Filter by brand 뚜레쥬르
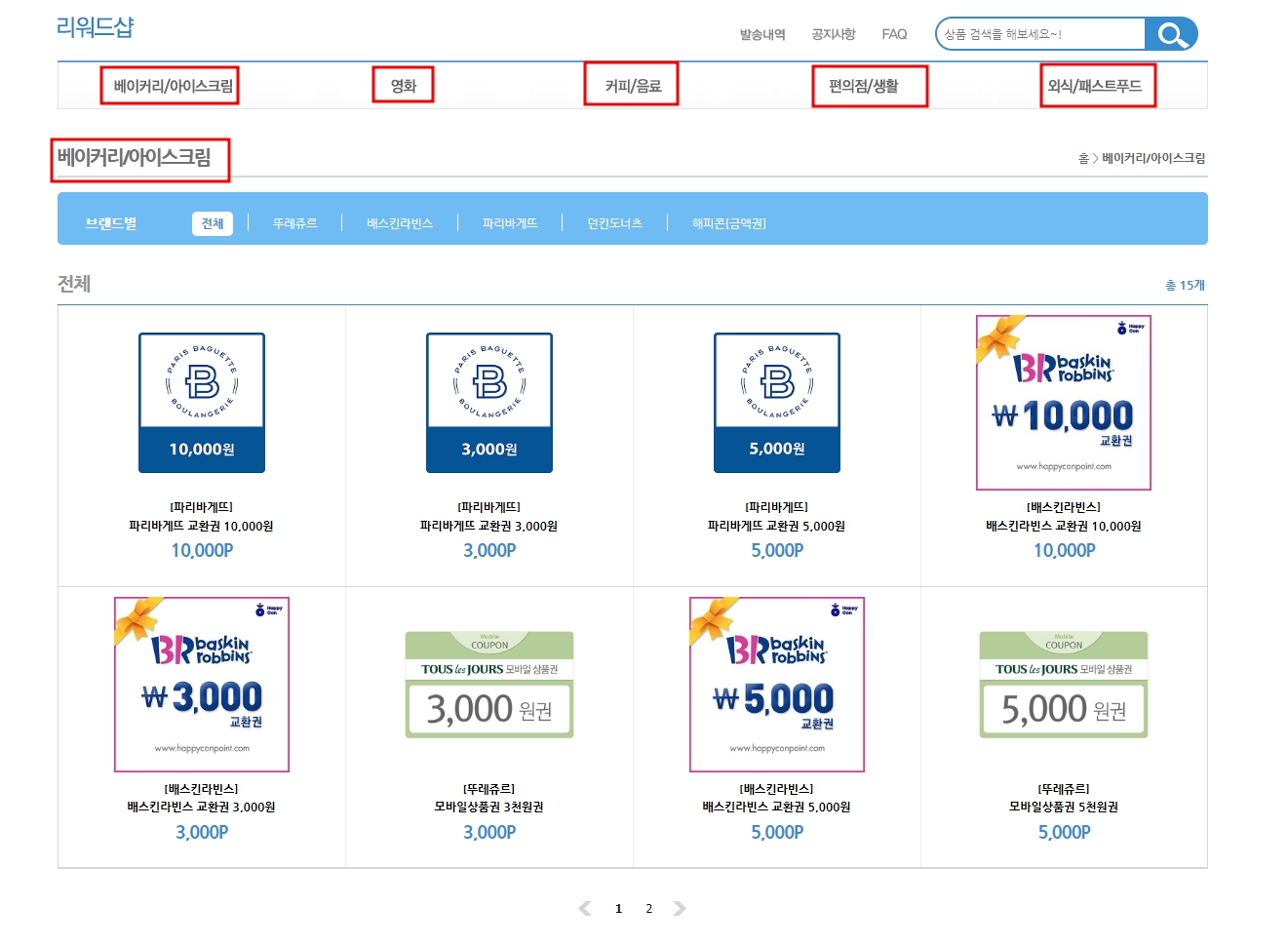This screenshot has width=1288, height=946. pos(294,223)
